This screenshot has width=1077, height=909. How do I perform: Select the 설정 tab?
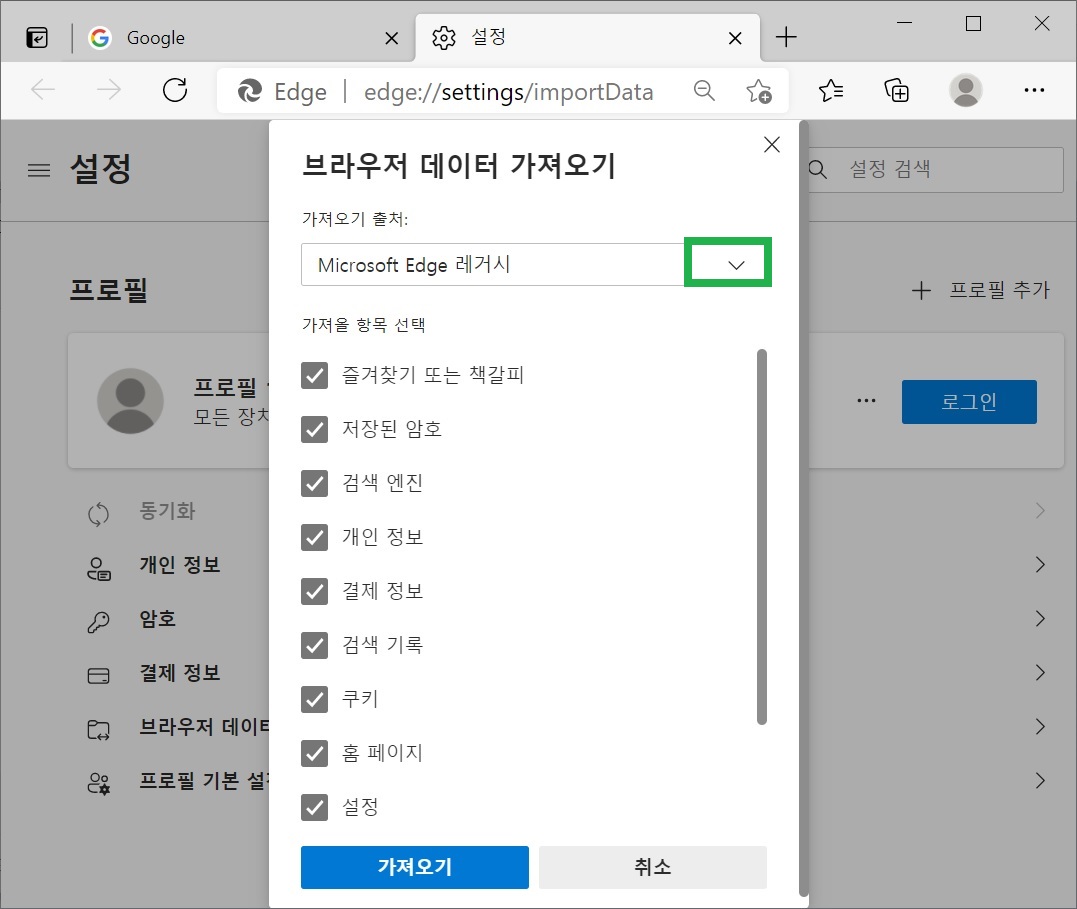(x=587, y=38)
